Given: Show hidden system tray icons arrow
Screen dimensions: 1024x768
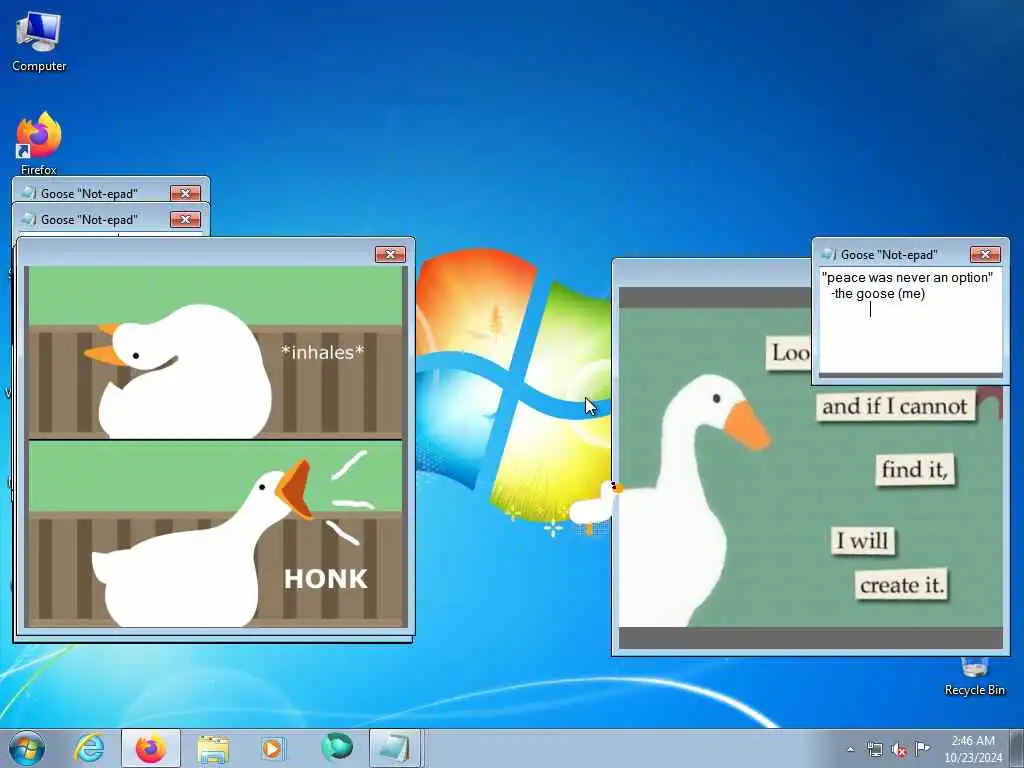Looking at the screenshot, I should point(850,749).
